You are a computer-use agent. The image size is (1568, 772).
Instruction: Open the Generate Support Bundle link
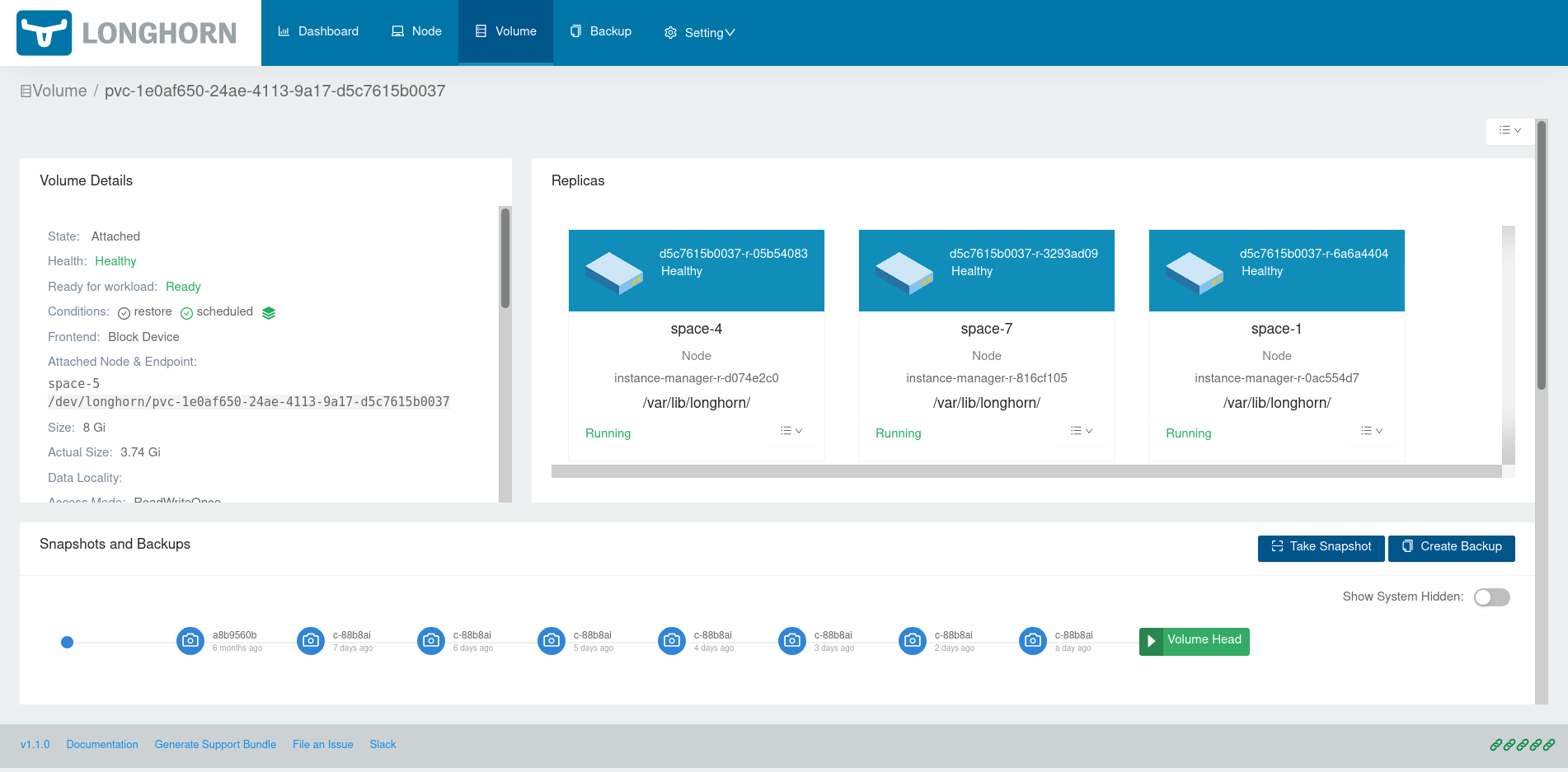pos(215,745)
